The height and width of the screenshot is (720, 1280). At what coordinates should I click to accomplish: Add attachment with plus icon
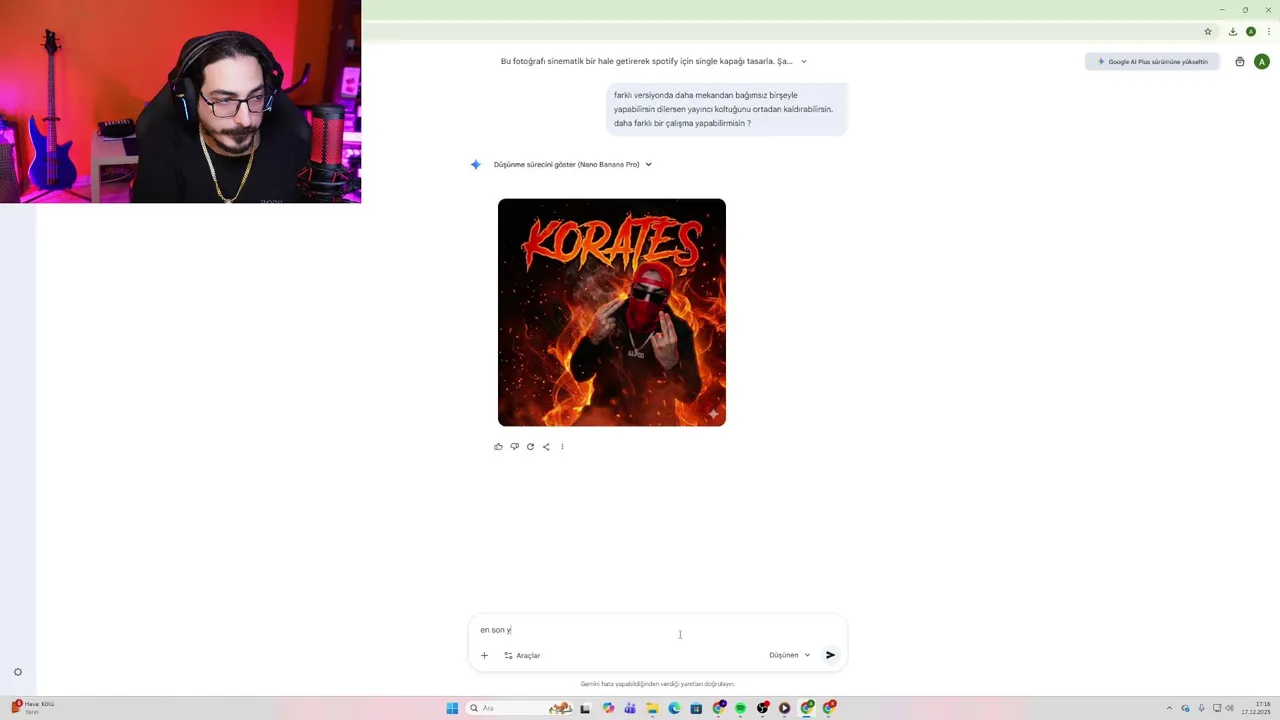484,655
